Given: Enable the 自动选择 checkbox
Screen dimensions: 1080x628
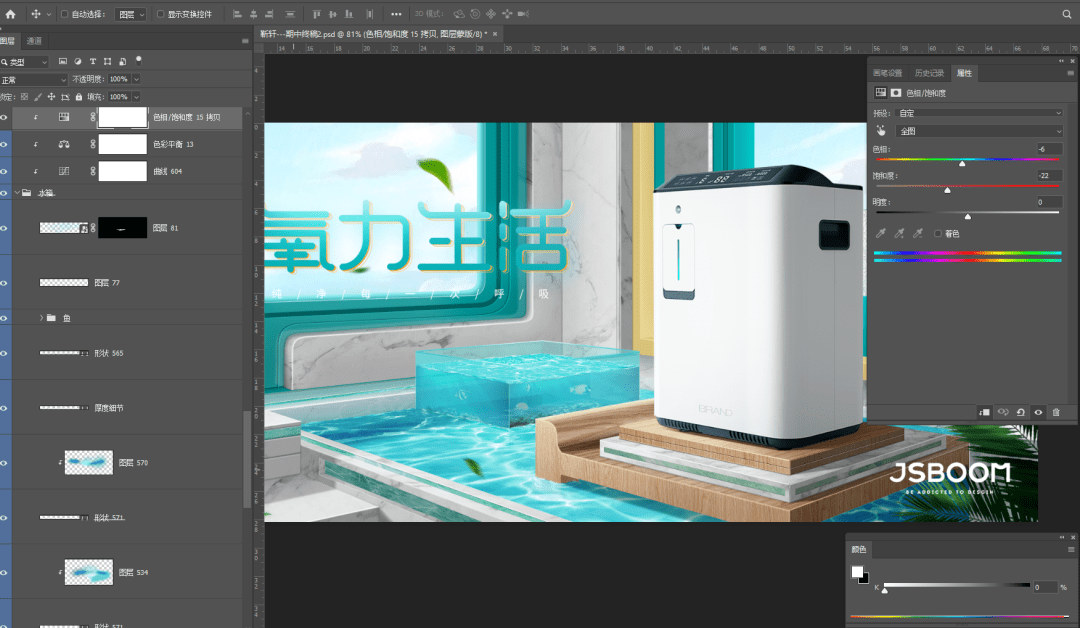Looking at the screenshot, I should click(65, 14).
